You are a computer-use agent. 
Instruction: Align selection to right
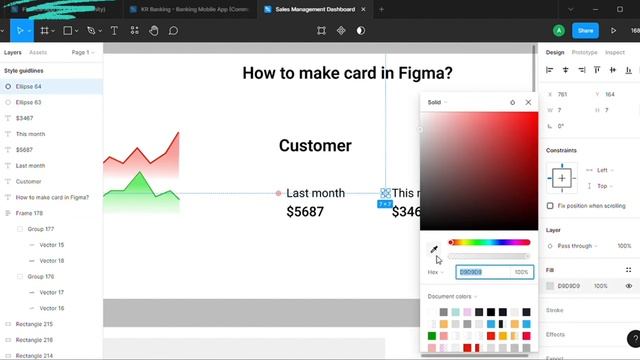tap(581, 70)
